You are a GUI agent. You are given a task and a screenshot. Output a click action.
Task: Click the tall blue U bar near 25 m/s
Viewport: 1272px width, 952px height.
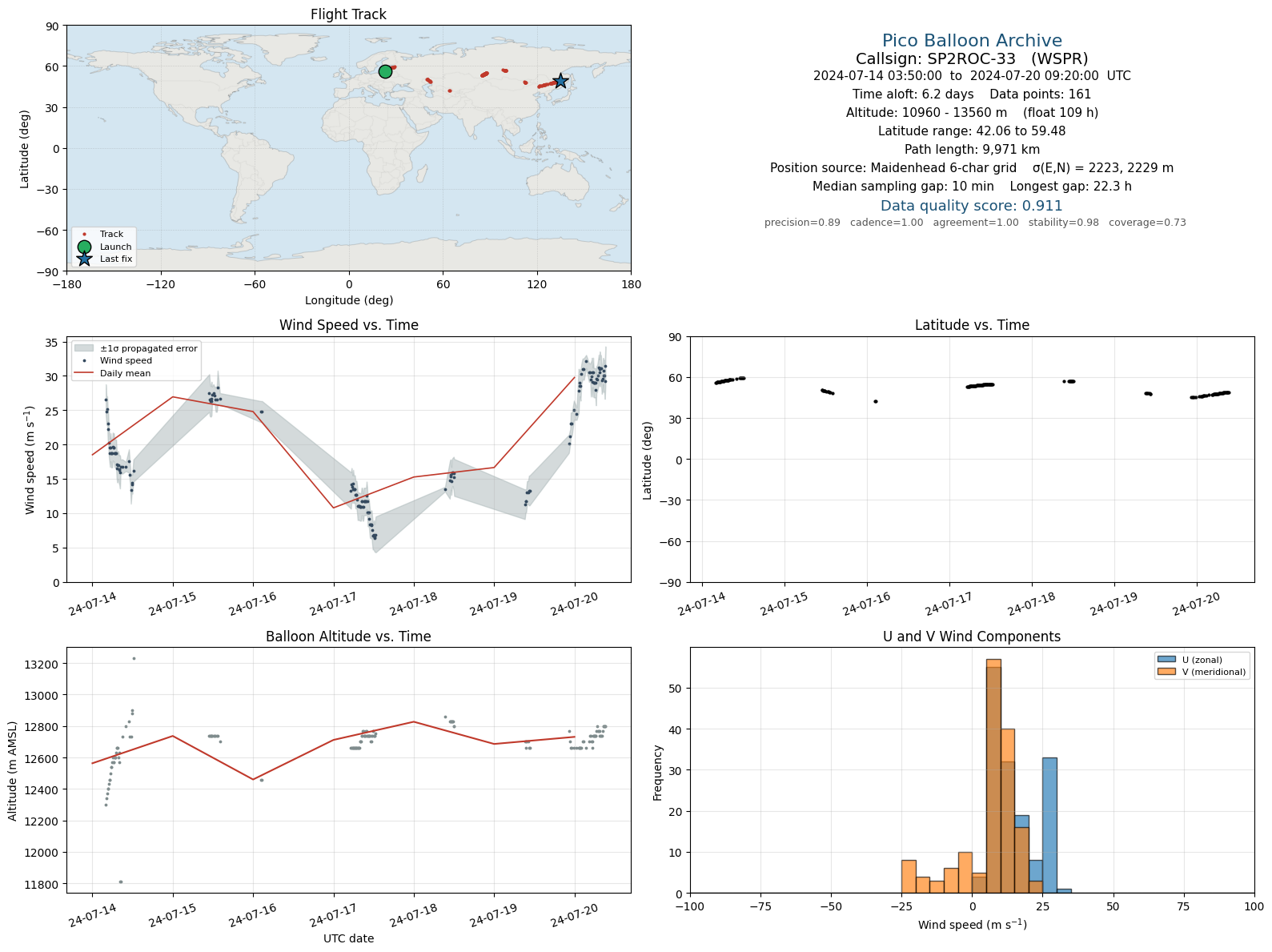1049,825
